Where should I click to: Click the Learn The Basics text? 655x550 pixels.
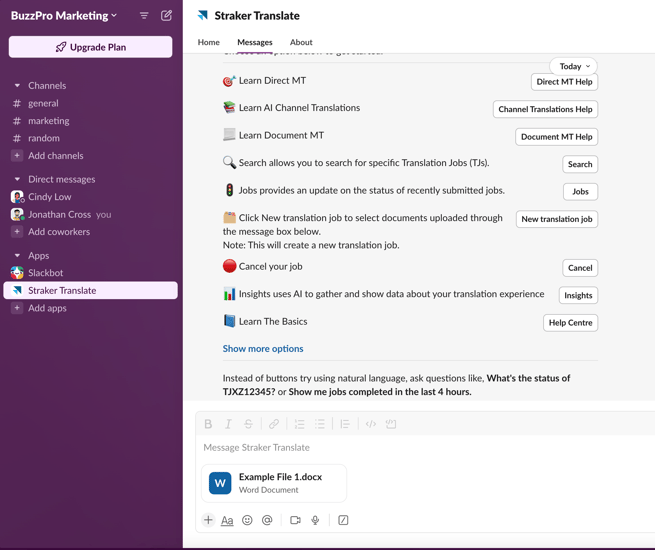tap(273, 322)
